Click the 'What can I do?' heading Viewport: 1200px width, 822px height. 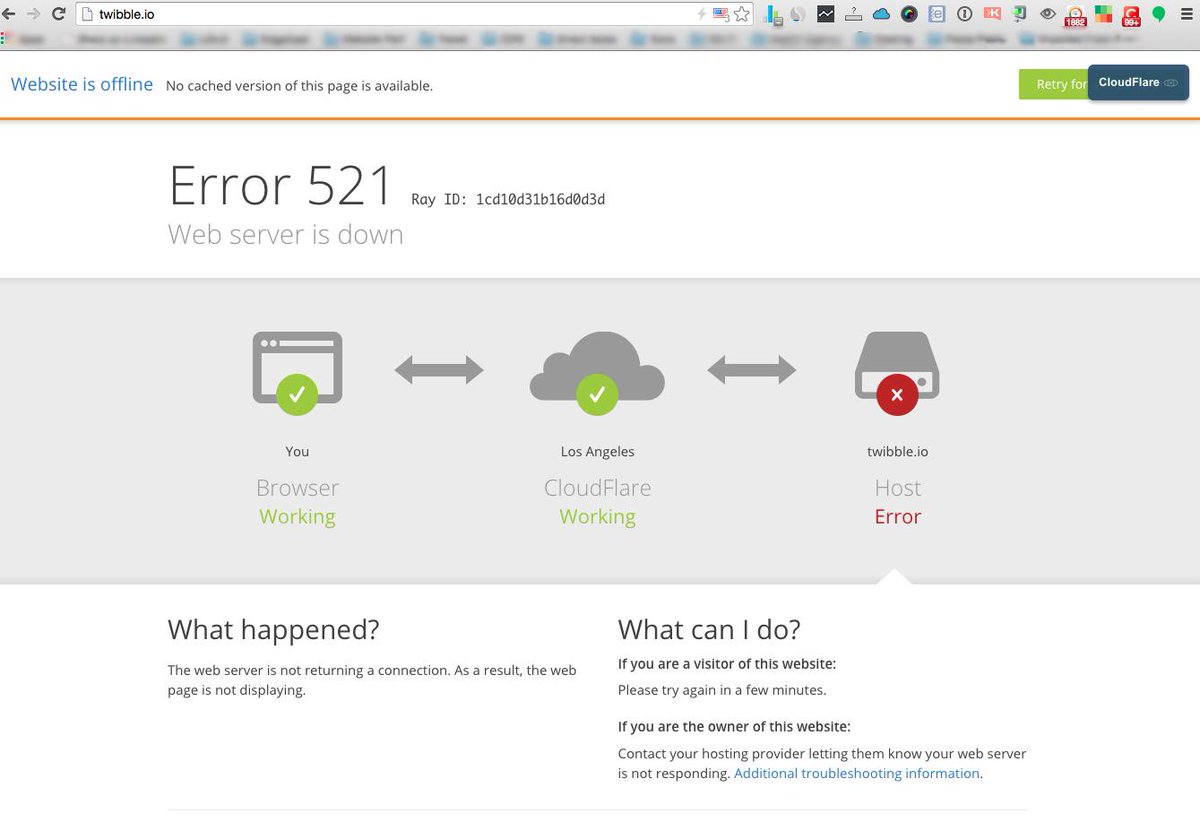pos(709,630)
